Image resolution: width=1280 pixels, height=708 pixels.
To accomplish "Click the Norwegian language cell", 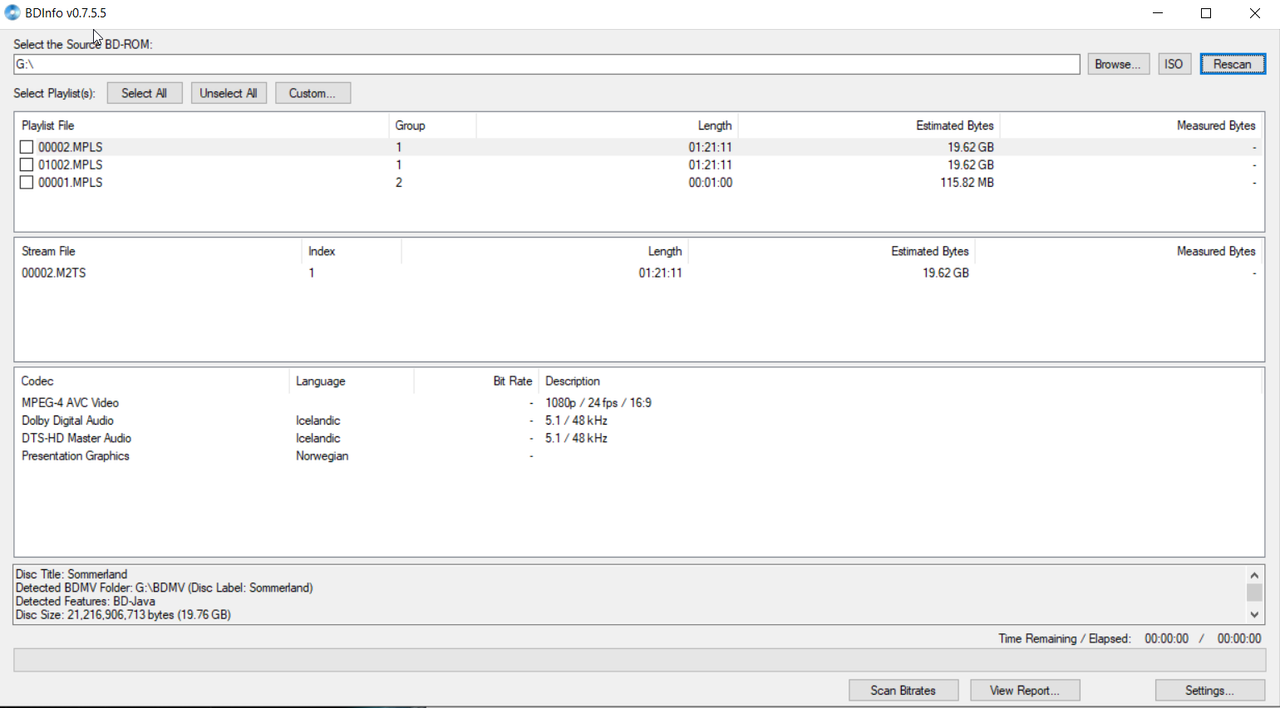I will tap(322, 456).
